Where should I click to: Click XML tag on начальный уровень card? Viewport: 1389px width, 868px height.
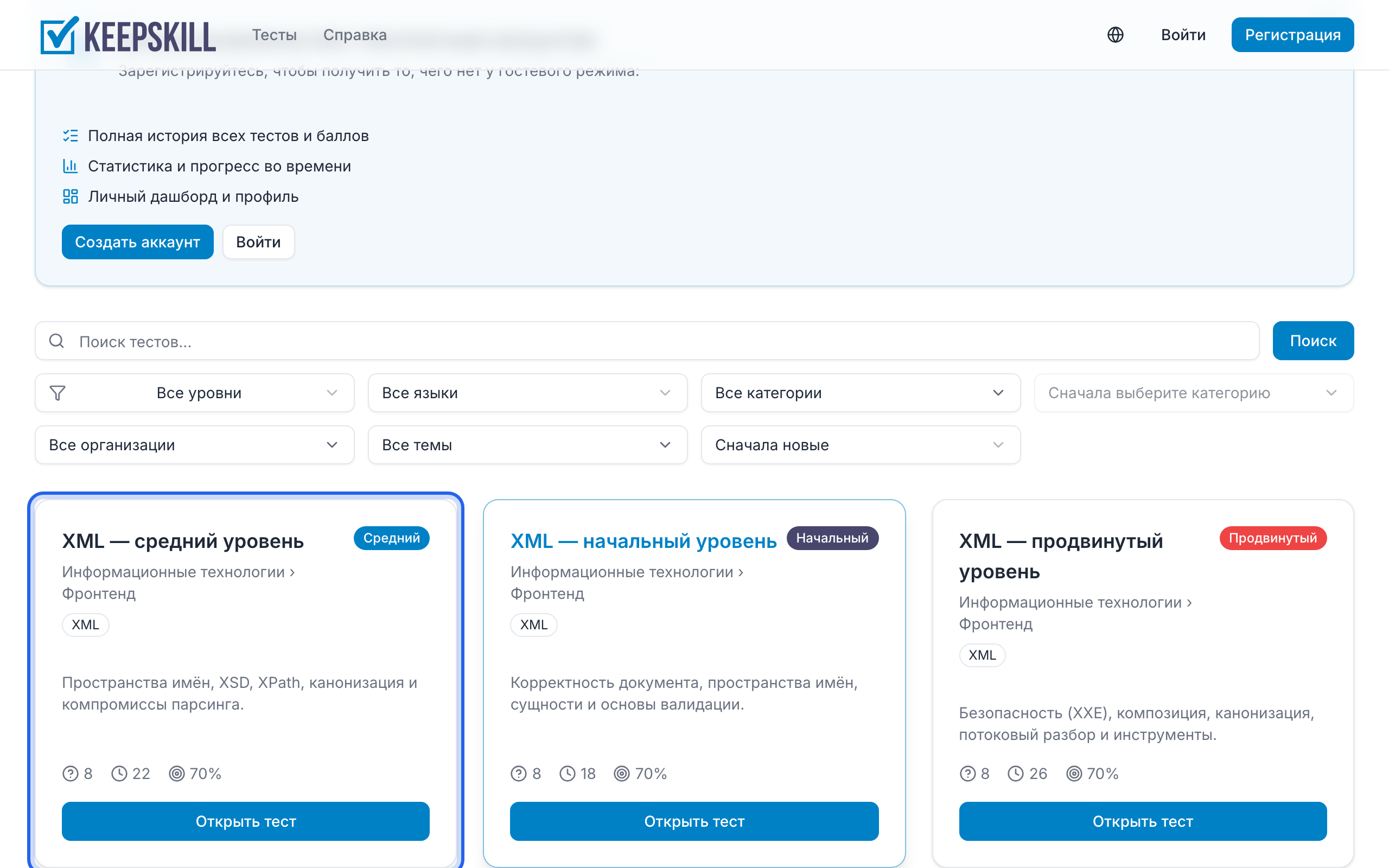point(534,624)
